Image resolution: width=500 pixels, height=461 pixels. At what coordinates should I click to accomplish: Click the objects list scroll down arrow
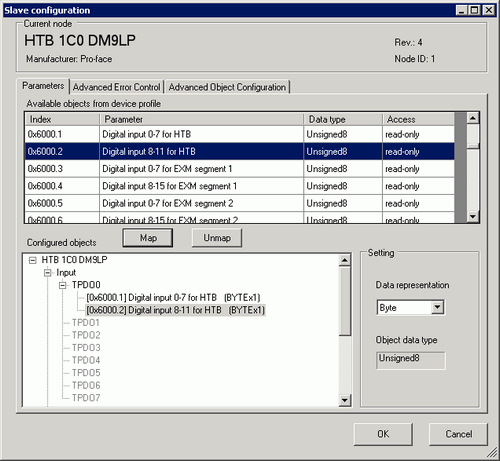point(473,216)
